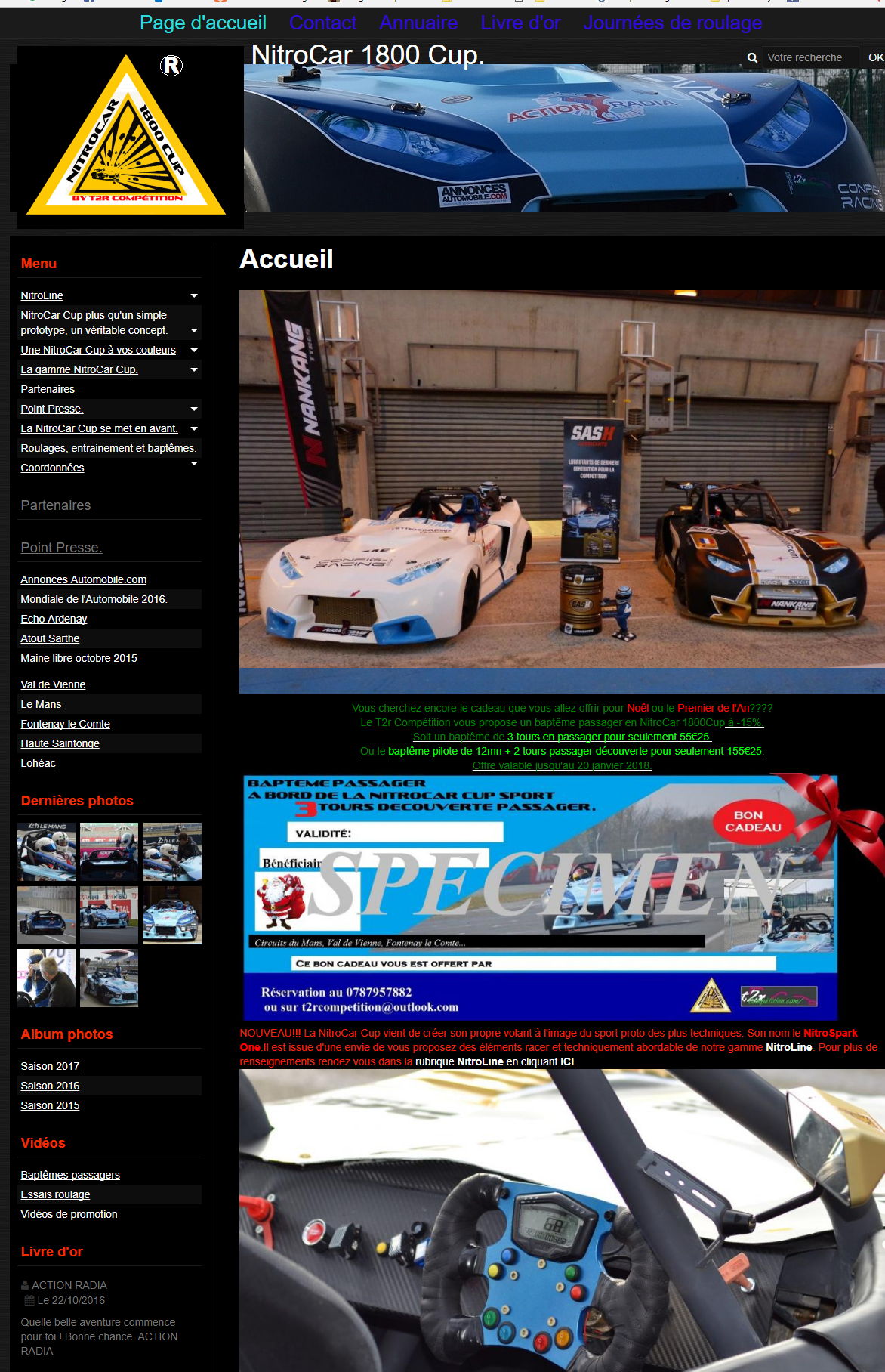Open the Contact page
Image resolution: width=885 pixels, height=1372 pixels.
(322, 23)
